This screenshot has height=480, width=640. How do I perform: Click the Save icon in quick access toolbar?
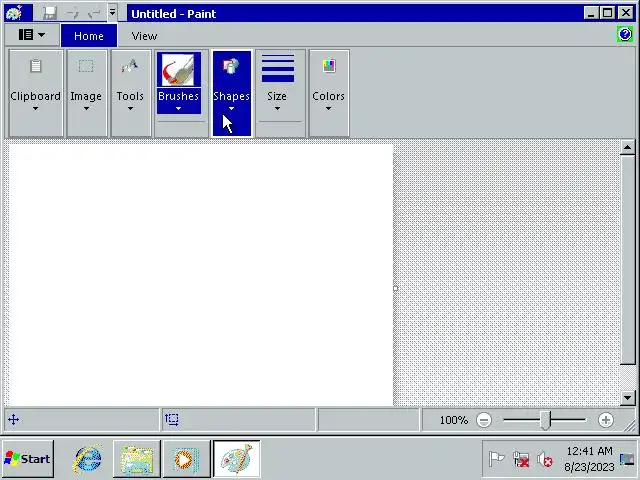tap(50, 13)
